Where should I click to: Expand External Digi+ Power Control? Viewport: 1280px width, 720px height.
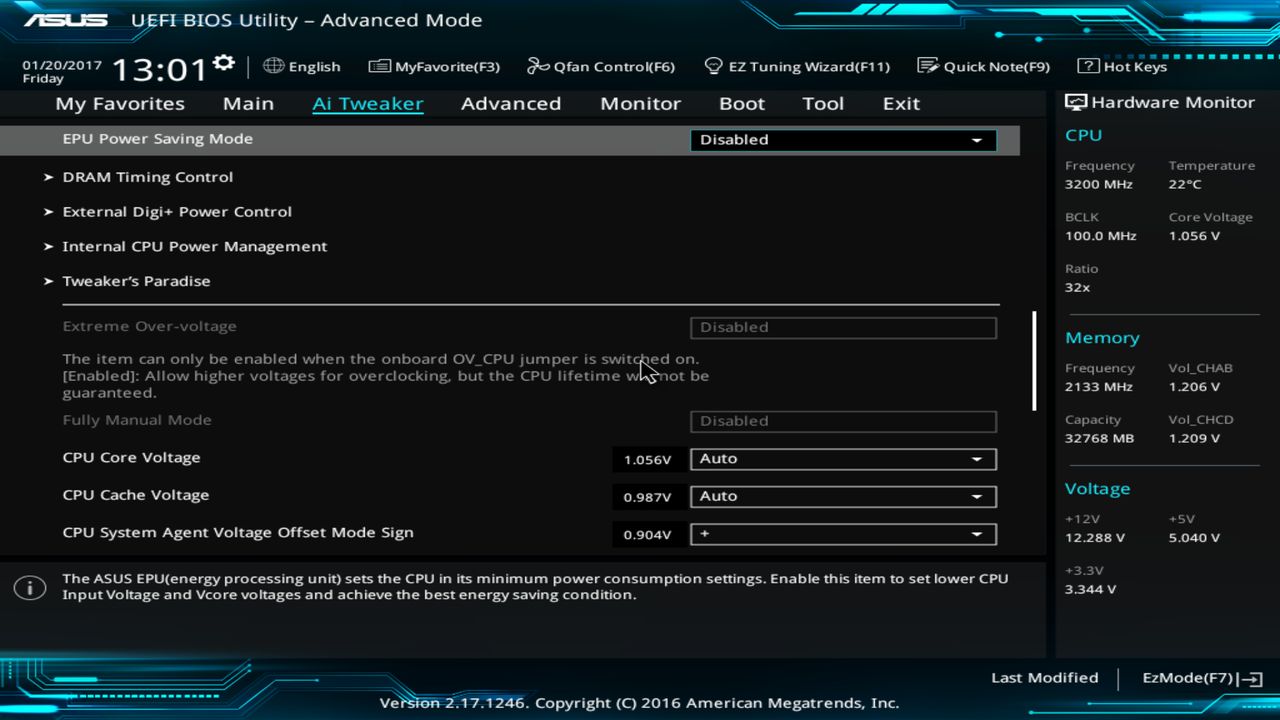click(177, 211)
